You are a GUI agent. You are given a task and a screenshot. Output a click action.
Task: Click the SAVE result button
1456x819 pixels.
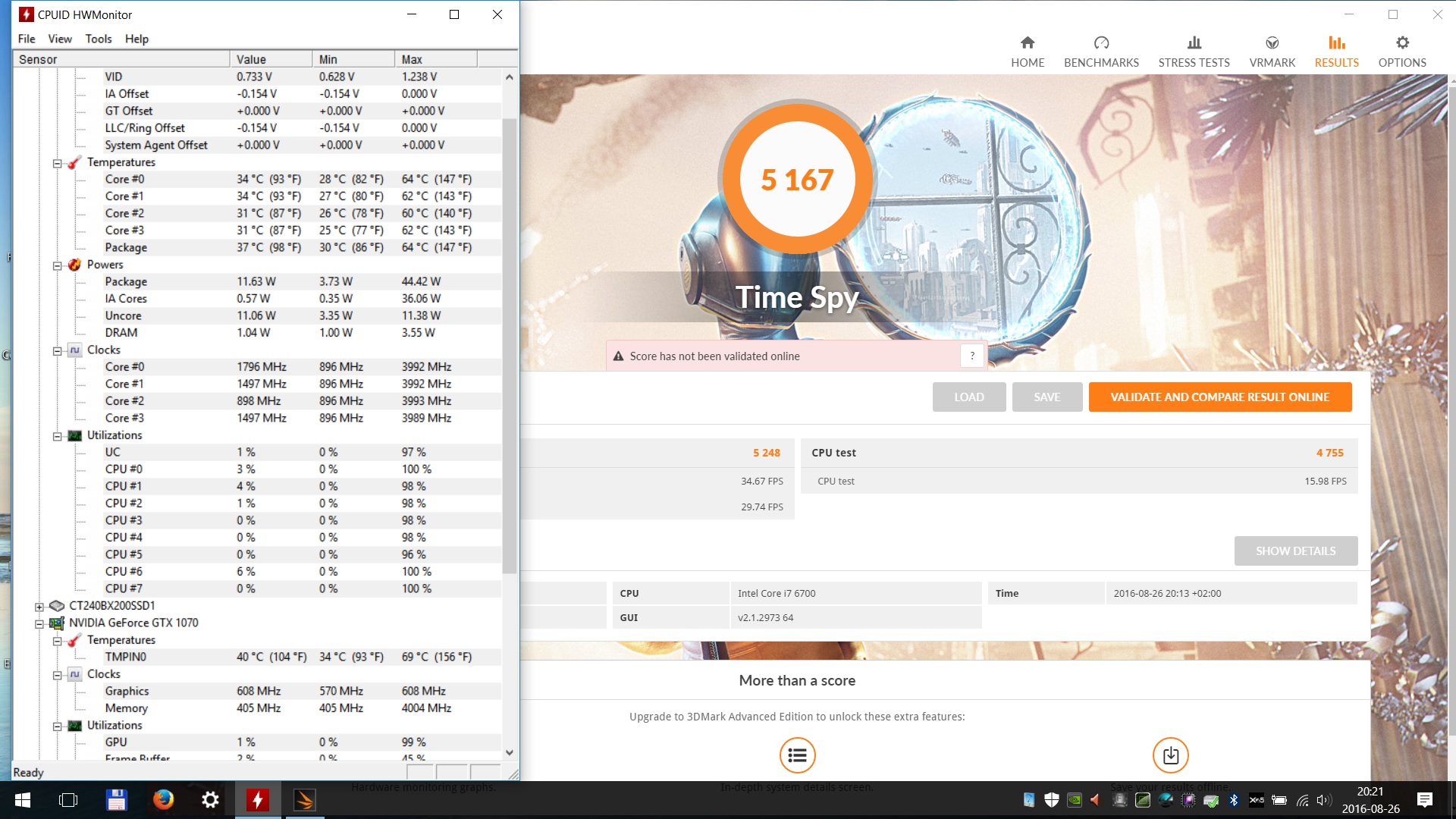[1047, 397]
